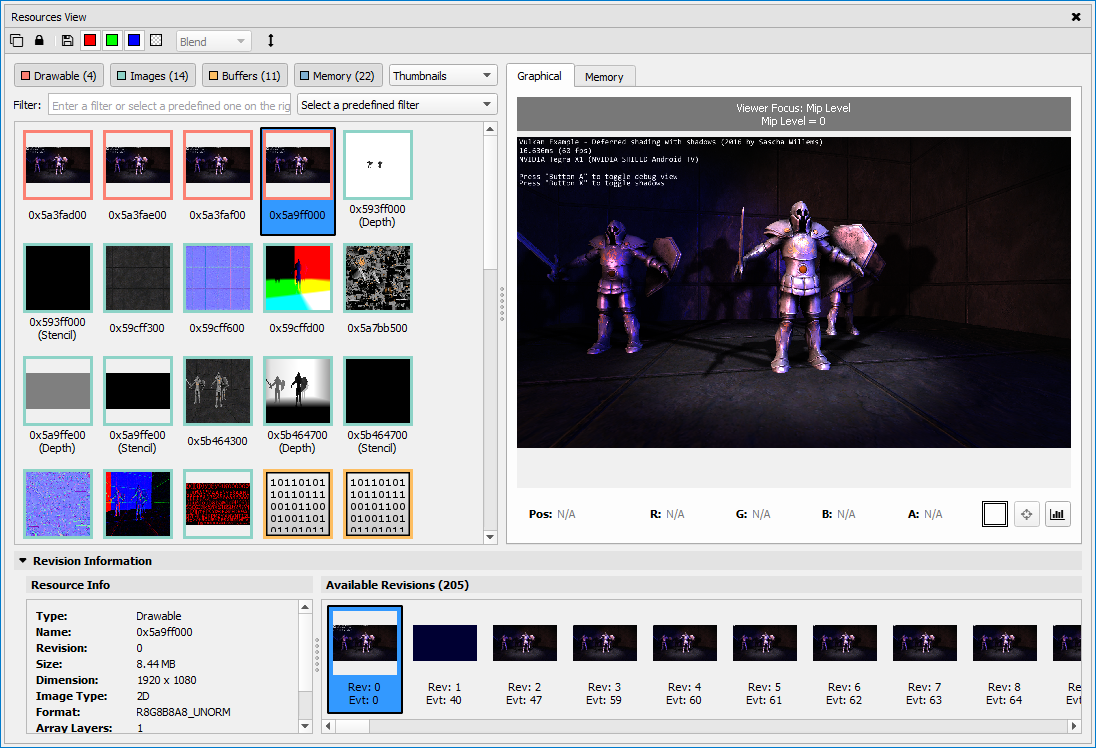Toggle the blue channel button
Viewport: 1096px width, 748px height.
tap(134, 41)
